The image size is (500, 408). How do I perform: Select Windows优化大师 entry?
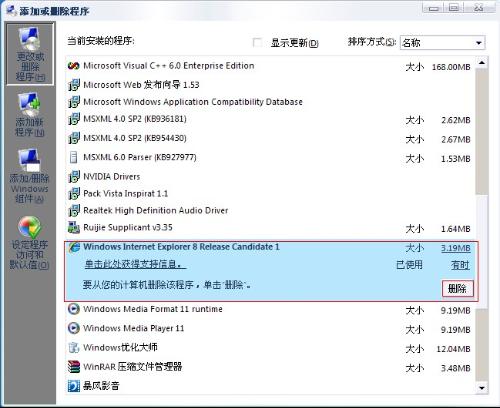tap(120, 348)
